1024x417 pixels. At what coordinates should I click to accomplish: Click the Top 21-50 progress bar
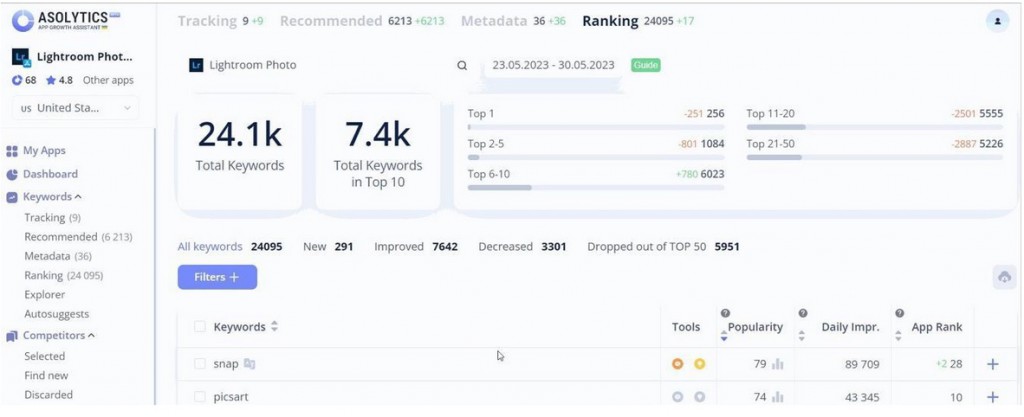tap(874, 157)
